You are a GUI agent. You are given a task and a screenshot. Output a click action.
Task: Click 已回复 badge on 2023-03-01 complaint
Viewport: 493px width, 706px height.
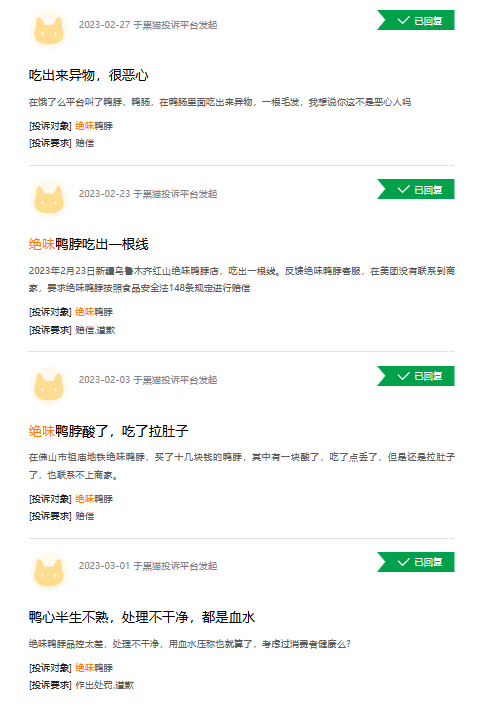pyautogui.click(x=416, y=562)
